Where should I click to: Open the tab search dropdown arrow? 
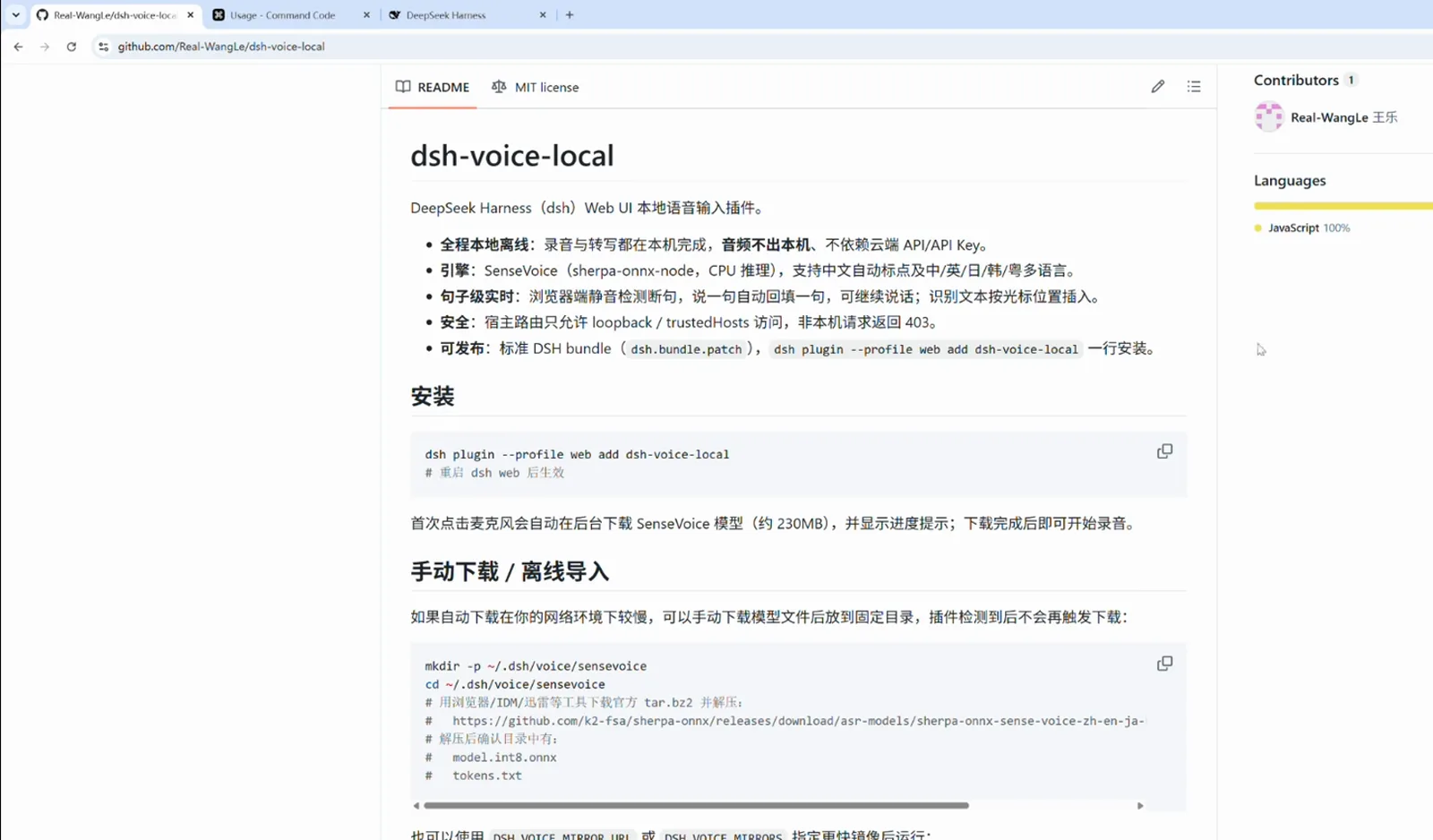click(15, 15)
